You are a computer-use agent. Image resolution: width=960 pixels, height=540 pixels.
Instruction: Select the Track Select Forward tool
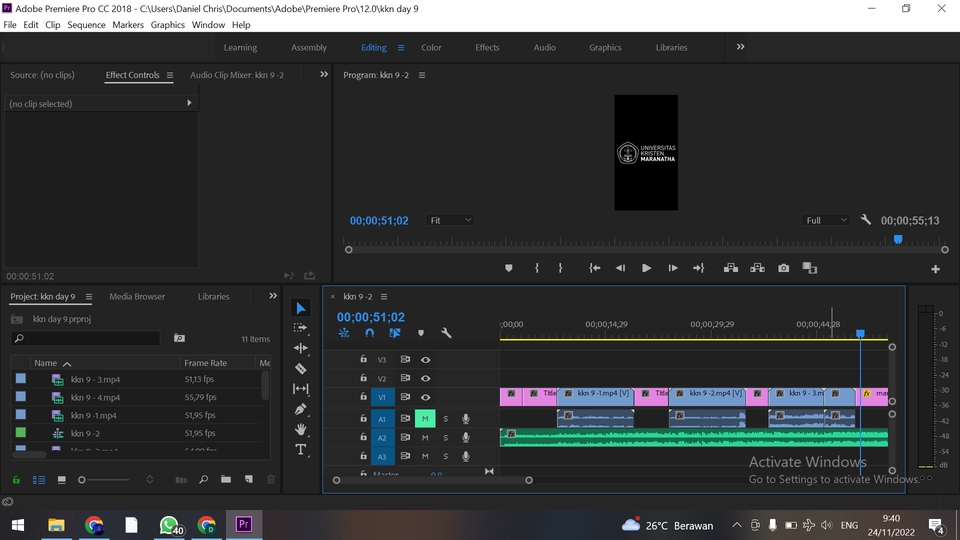click(301, 328)
